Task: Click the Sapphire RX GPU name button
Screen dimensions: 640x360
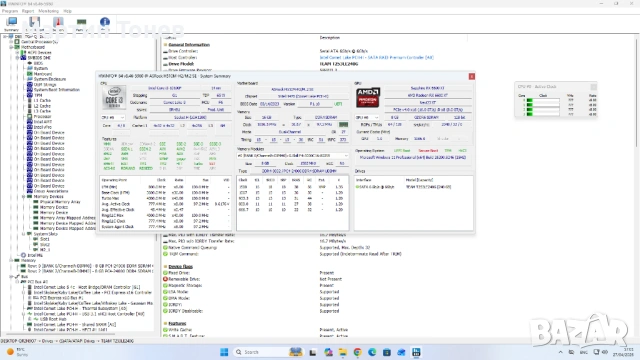Action: 427,88
